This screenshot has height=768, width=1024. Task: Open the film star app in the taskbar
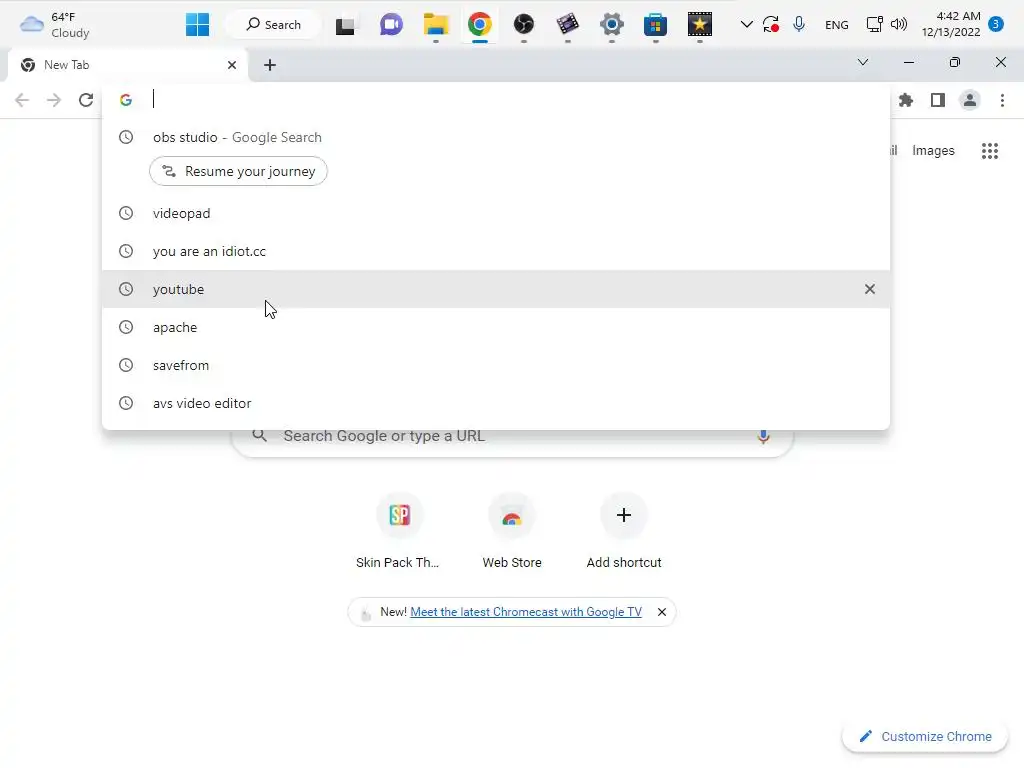click(699, 25)
